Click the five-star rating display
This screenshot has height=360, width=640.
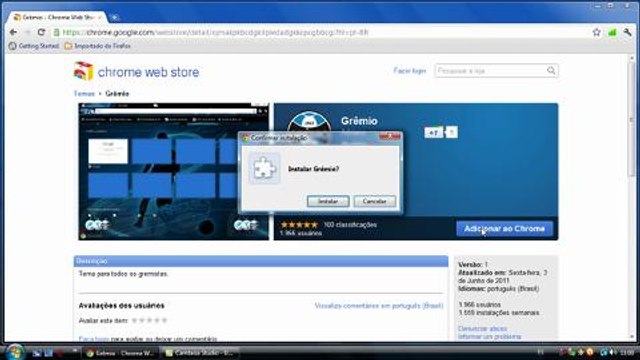pyautogui.click(x=299, y=224)
